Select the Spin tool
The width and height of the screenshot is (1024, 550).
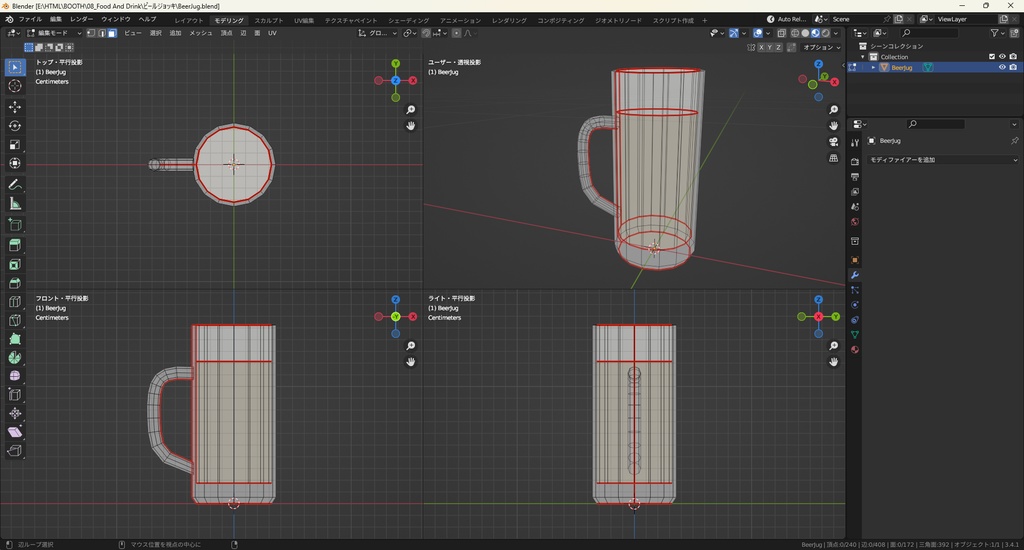(15, 357)
